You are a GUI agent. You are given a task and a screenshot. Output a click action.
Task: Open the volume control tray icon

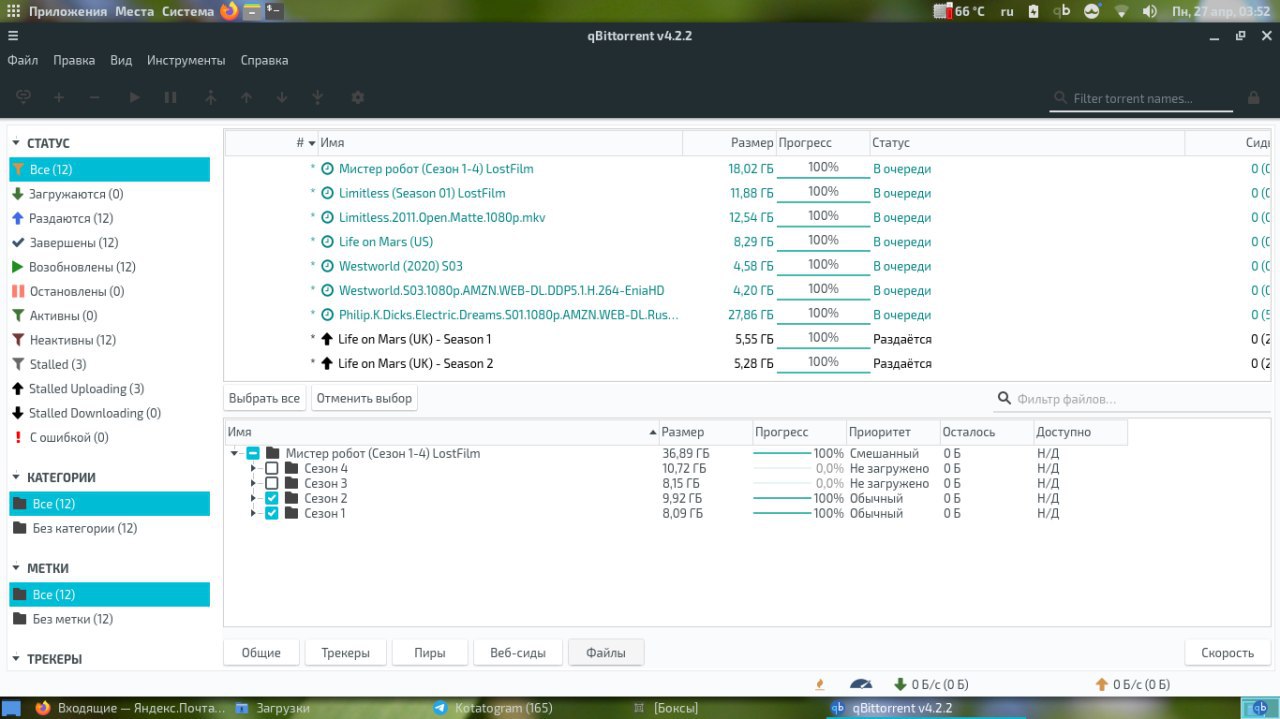1150,11
